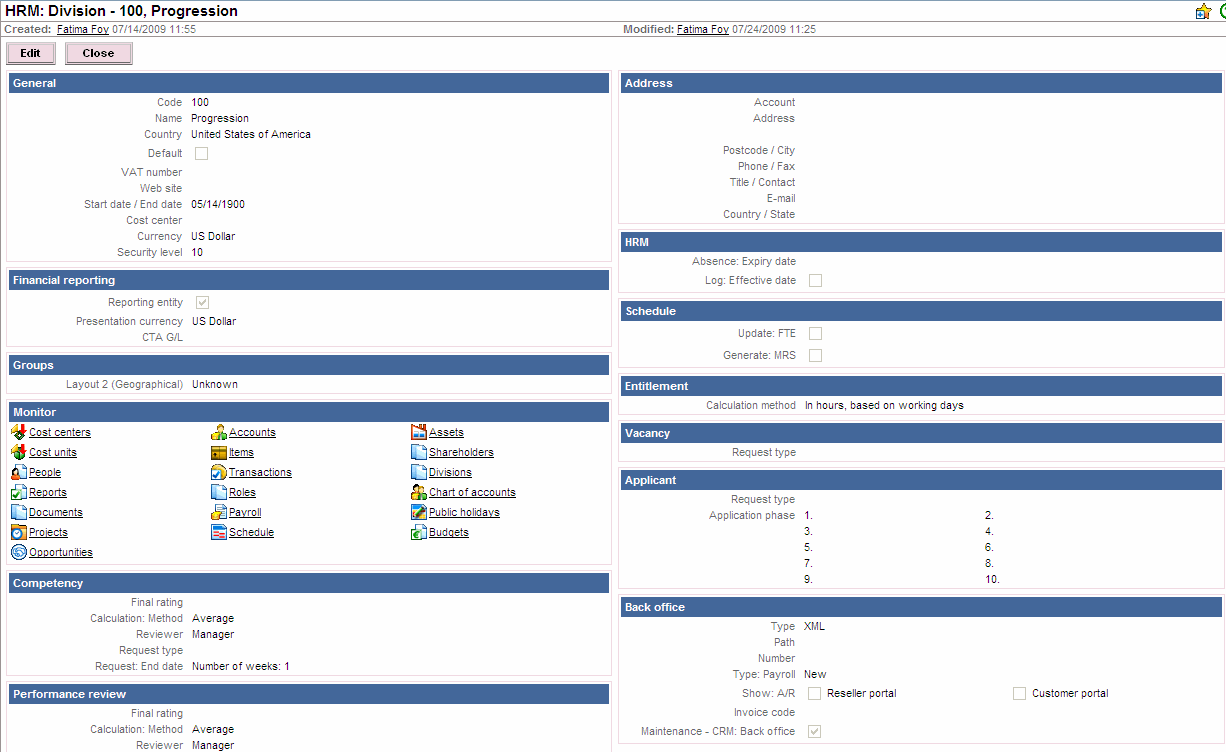
Task: Click the Accounts monitor icon
Action: [219, 432]
